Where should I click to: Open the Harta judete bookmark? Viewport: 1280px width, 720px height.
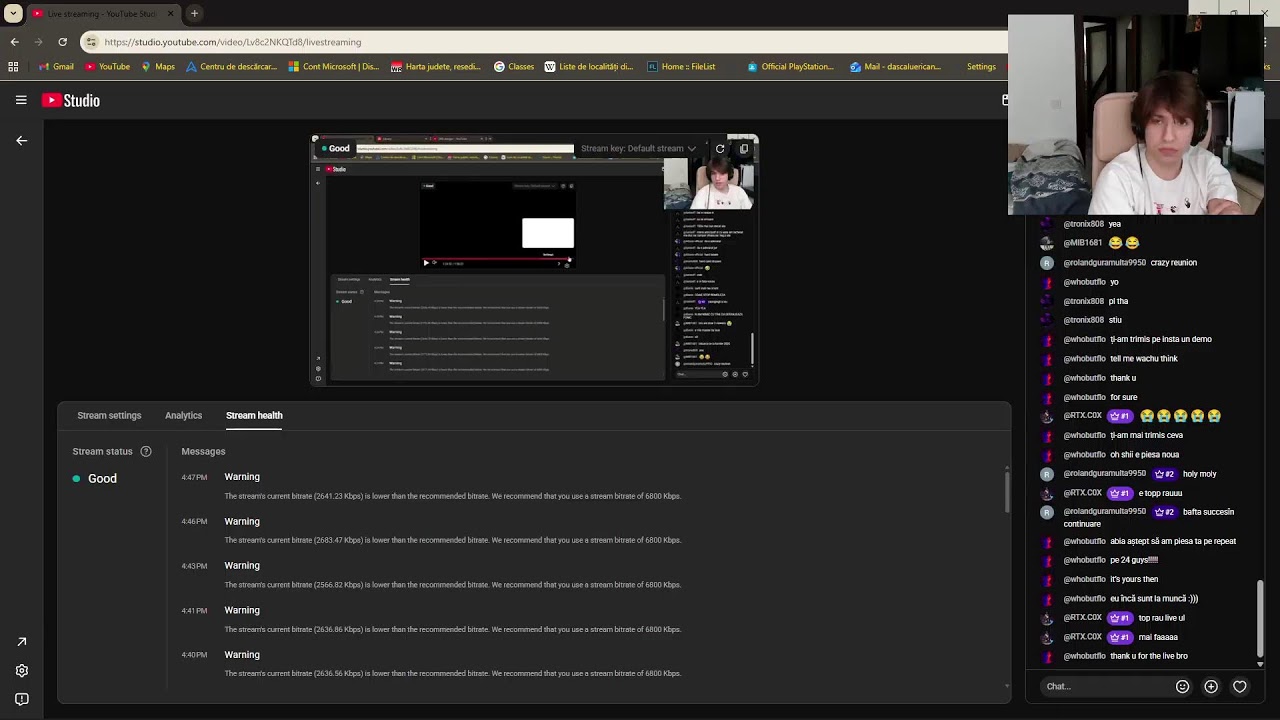point(435,67)
